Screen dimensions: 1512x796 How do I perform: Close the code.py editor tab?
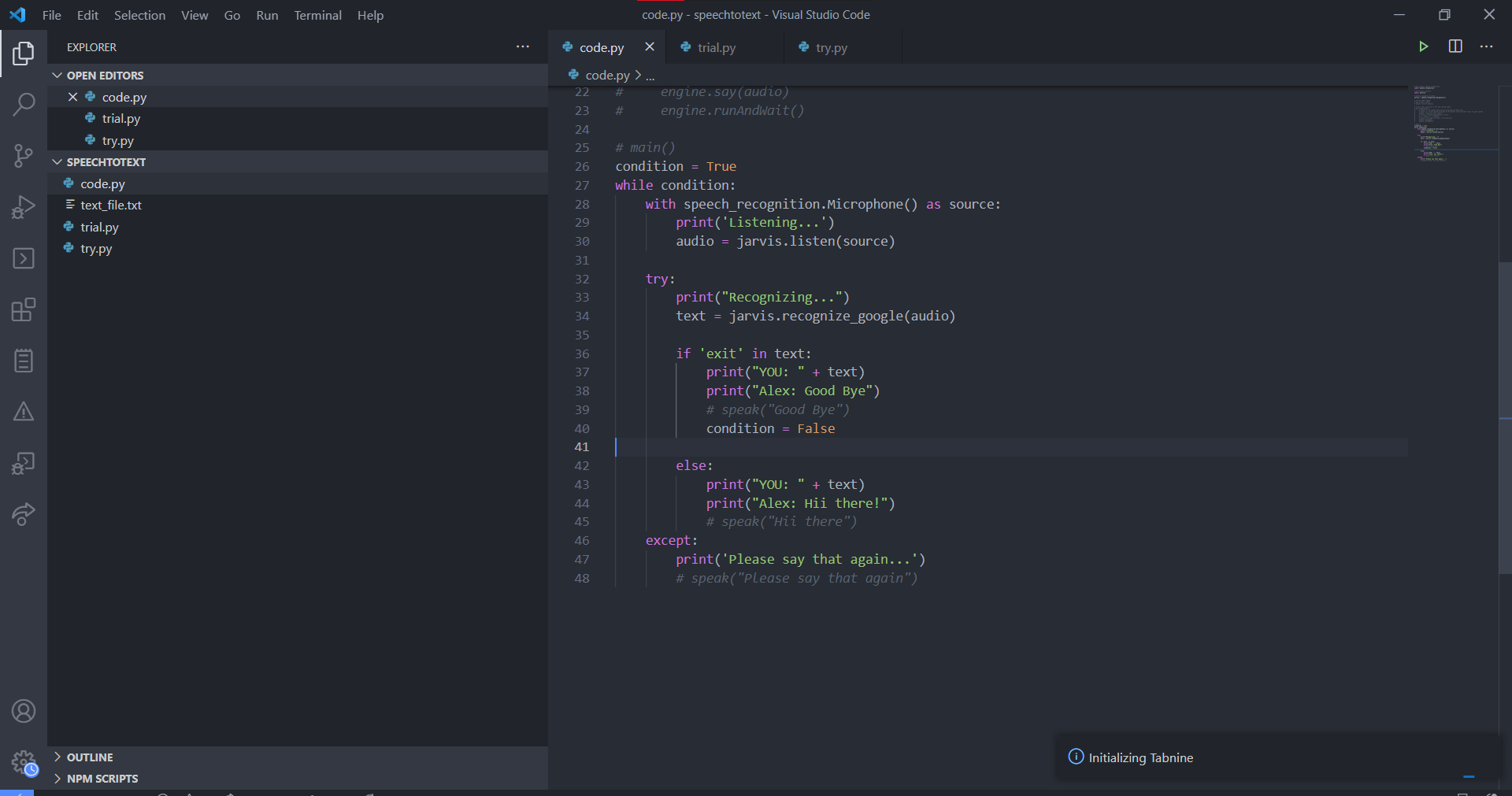click(x=650, y=46)
